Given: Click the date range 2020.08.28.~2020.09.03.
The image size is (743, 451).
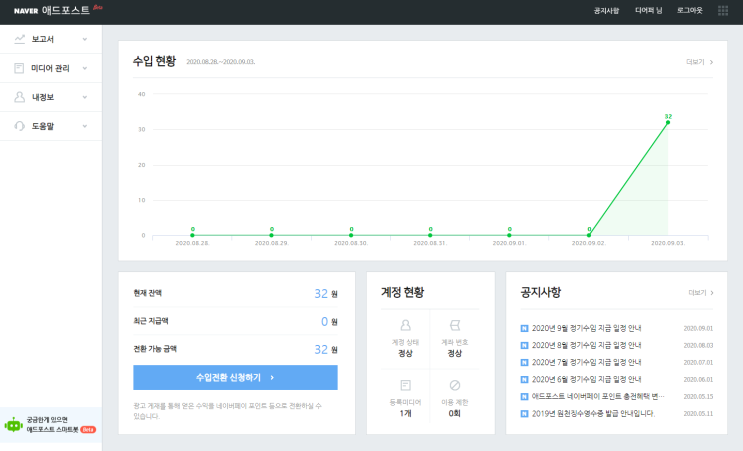Looking at the screenshot, I should point(220,62).
